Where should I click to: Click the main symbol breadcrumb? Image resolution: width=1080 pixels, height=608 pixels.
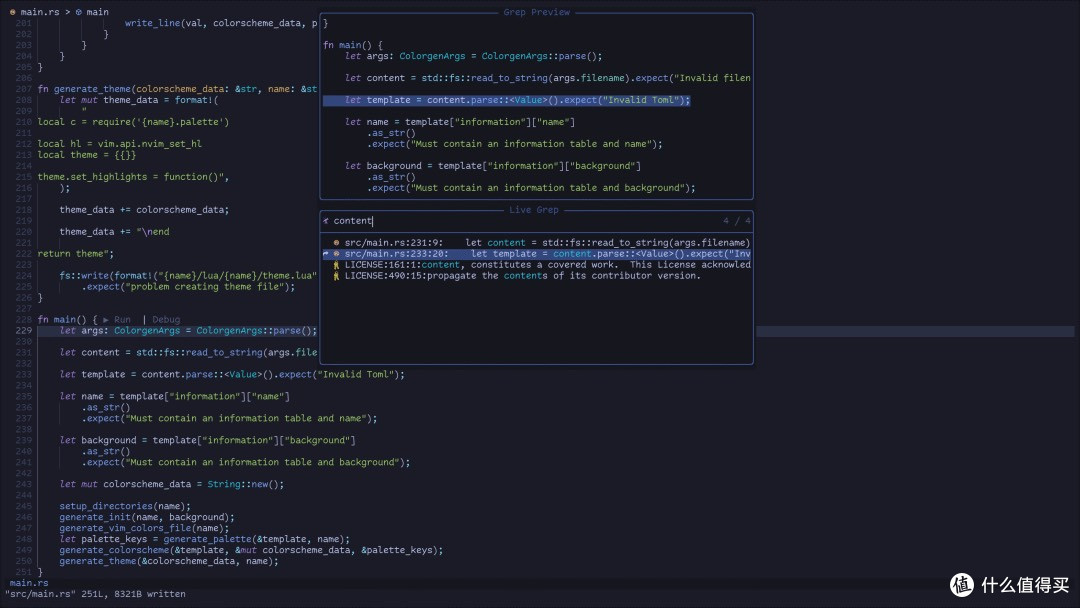[x=97, y=12]
